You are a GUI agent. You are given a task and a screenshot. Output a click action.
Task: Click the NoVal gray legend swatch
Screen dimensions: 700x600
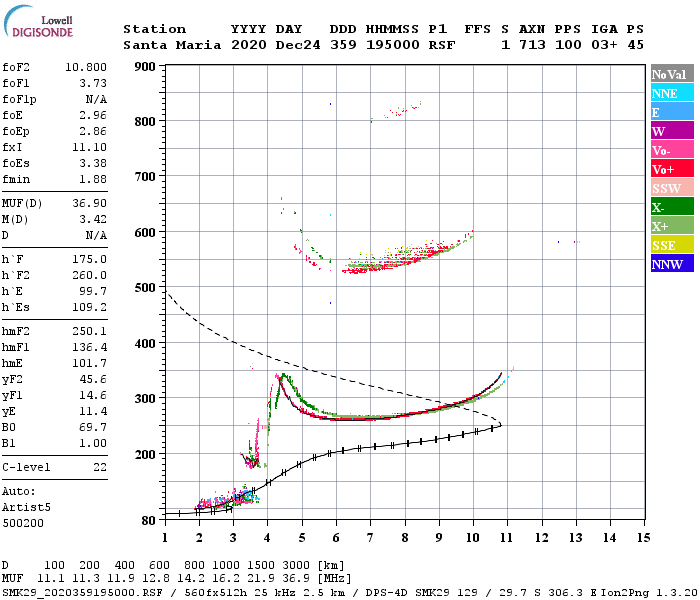[x=672, y=74]
